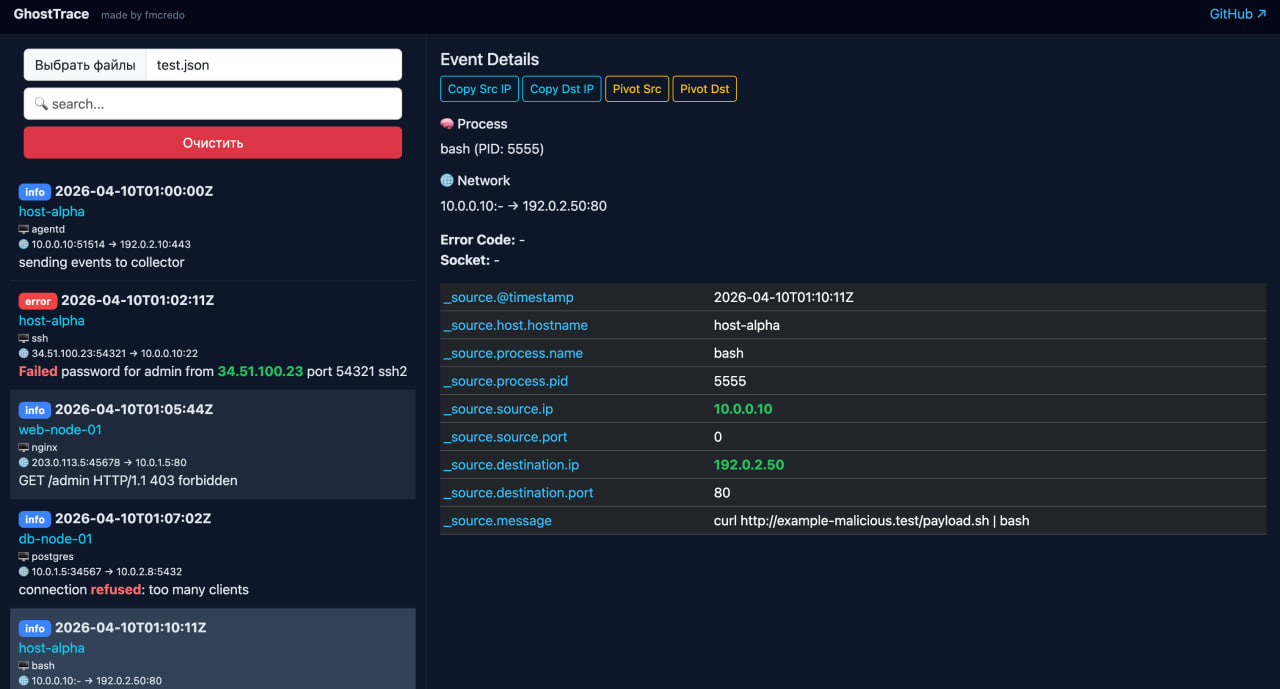Click the web-node-01 hostname
The image size is (1280, 689).
(x=60, y=430)
